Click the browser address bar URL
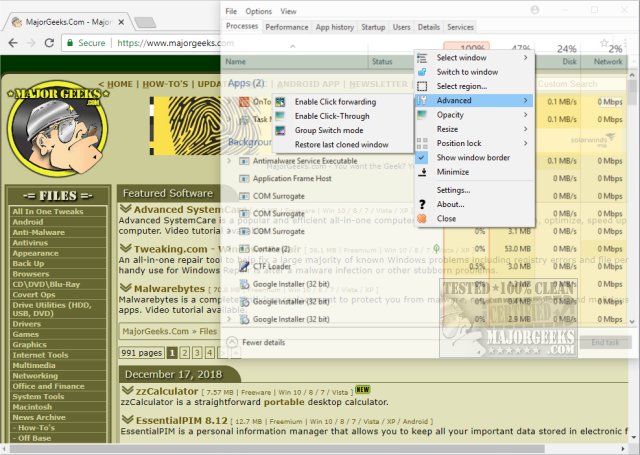Viewport: 640px width, 455px height. [x=175, y=43]
